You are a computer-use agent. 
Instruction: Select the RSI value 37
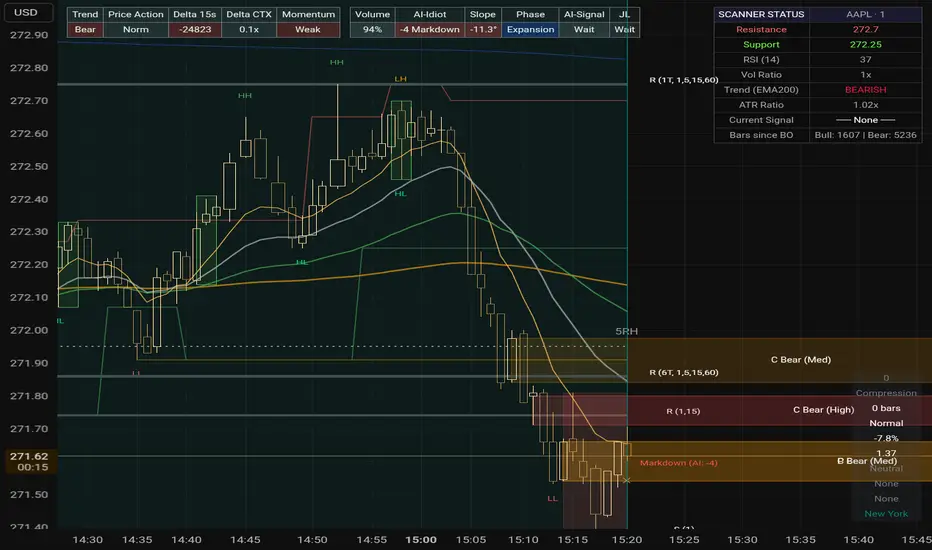pyautogui.click(x=865, y=59)
